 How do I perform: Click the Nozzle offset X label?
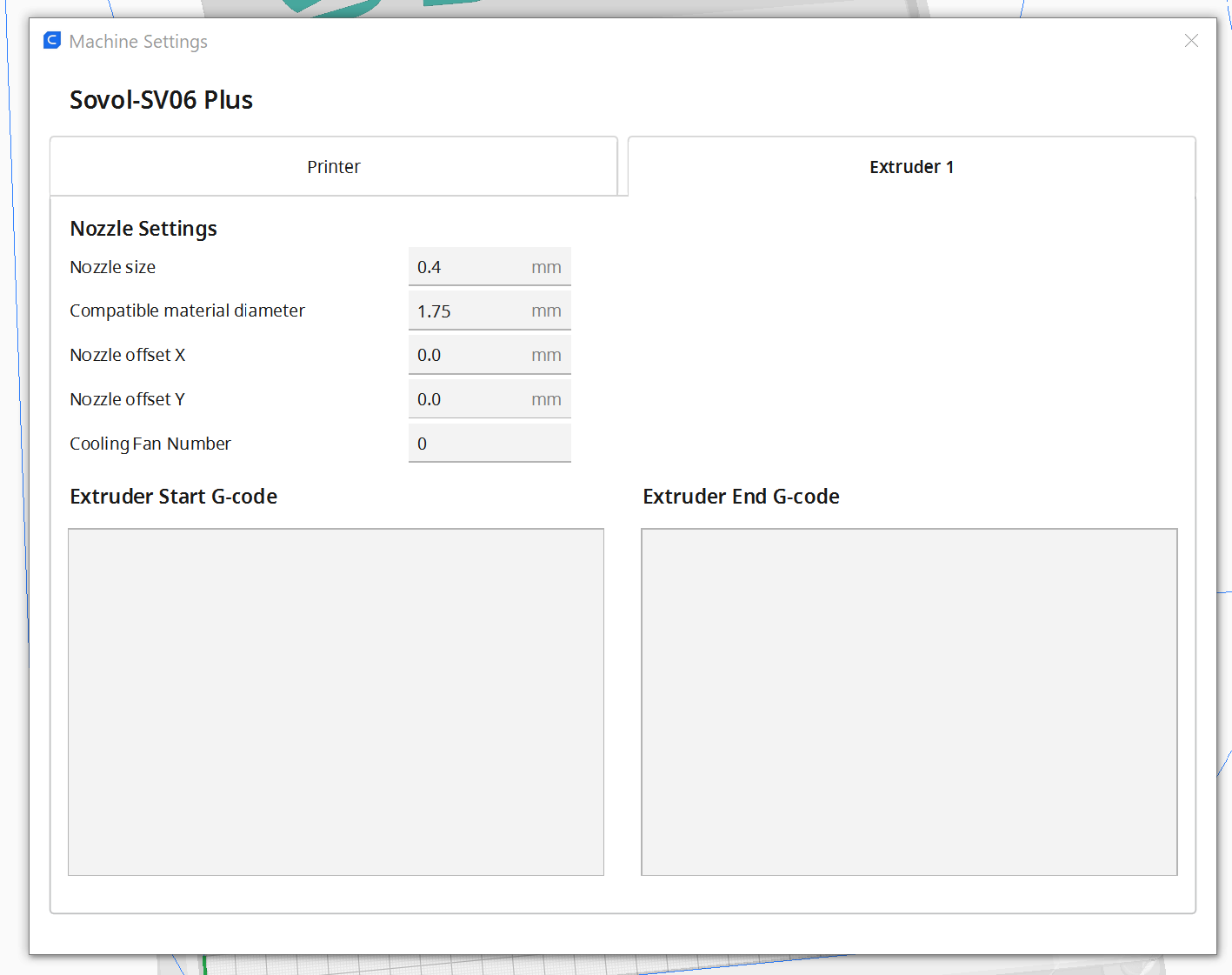[128, 355]
